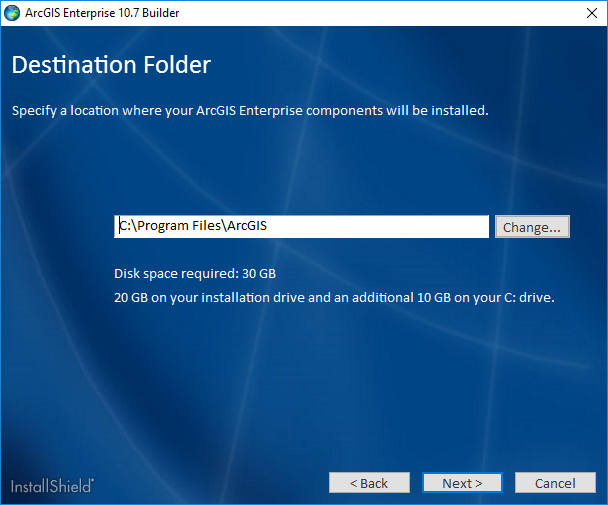This screenshot has width=608, height=505.
Task: Click the installation drive space note
Action: pyautogui.click(x=333, y=297)
